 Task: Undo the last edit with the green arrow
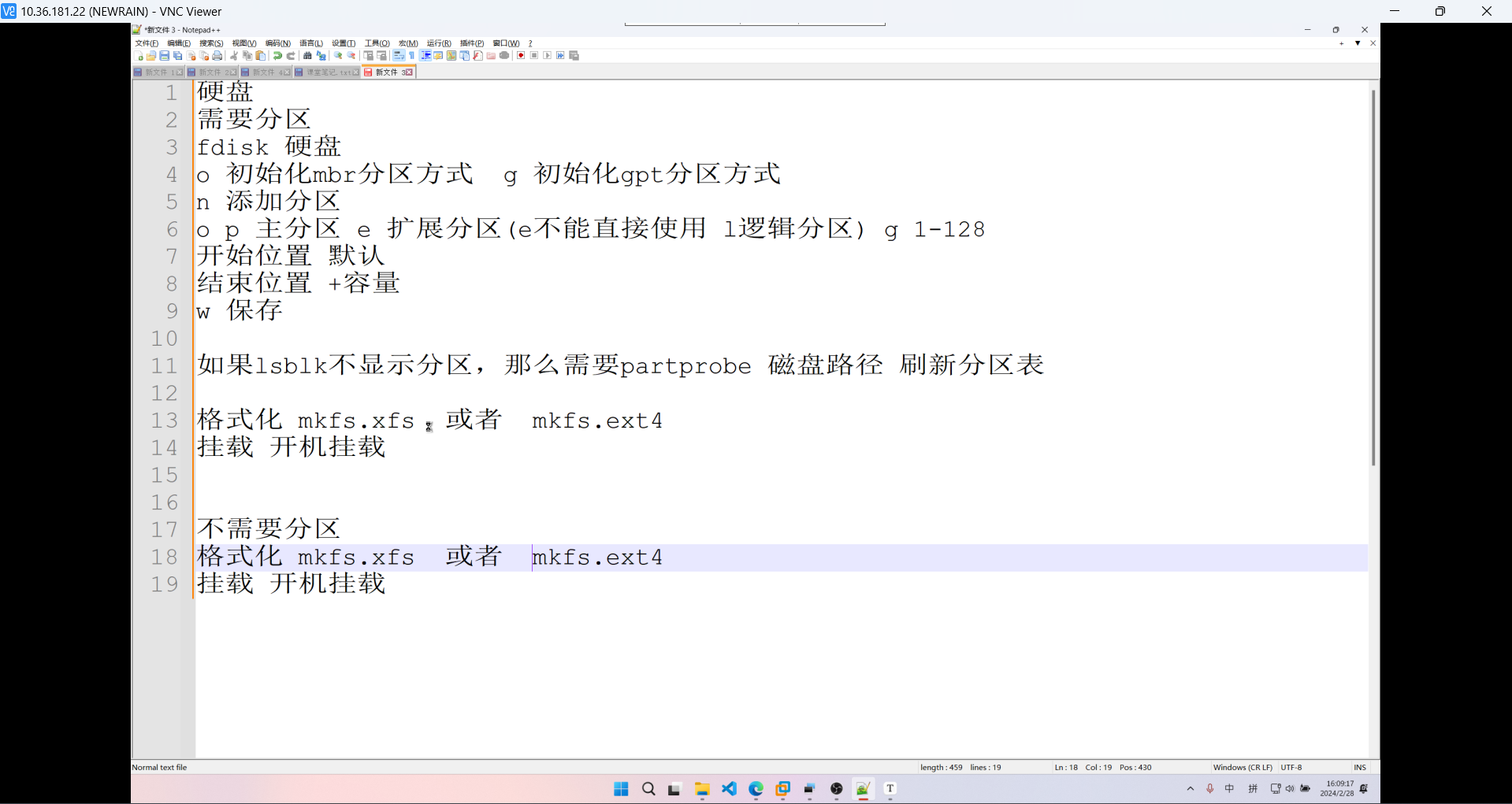point(277,56)
